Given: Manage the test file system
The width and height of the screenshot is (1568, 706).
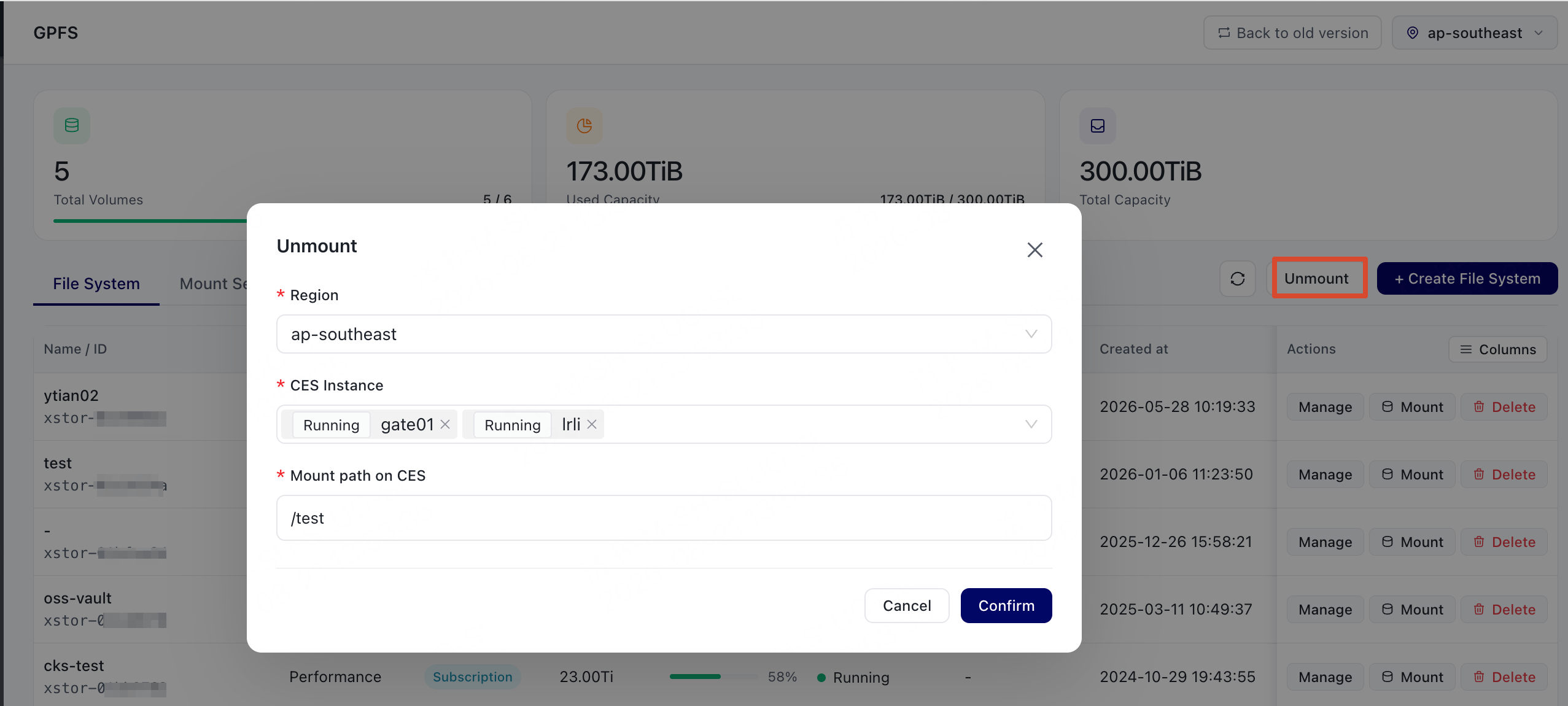Looking at the screenshot, I should click(x=1325, y=475).
